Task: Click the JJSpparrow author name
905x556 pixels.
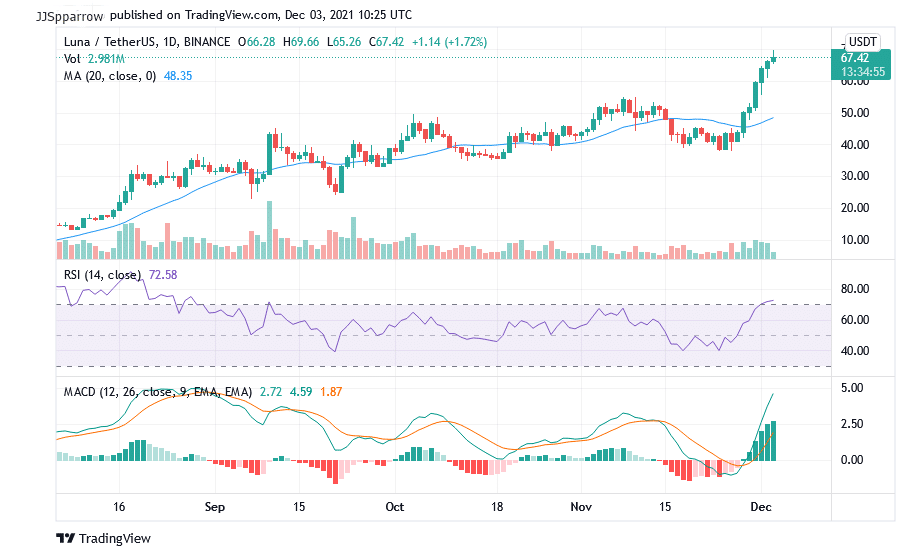Action: pyautogui.click(x=69, y=16)
